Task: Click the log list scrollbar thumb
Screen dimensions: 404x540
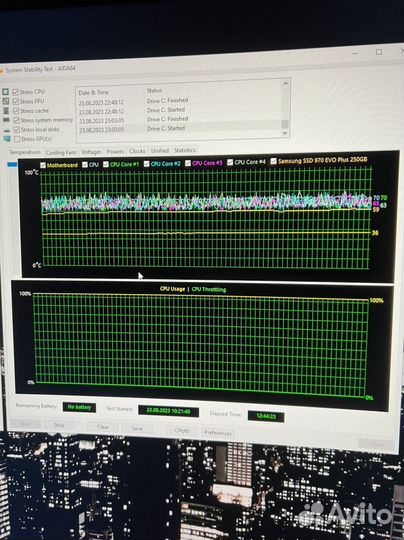Action: [285, 124]
